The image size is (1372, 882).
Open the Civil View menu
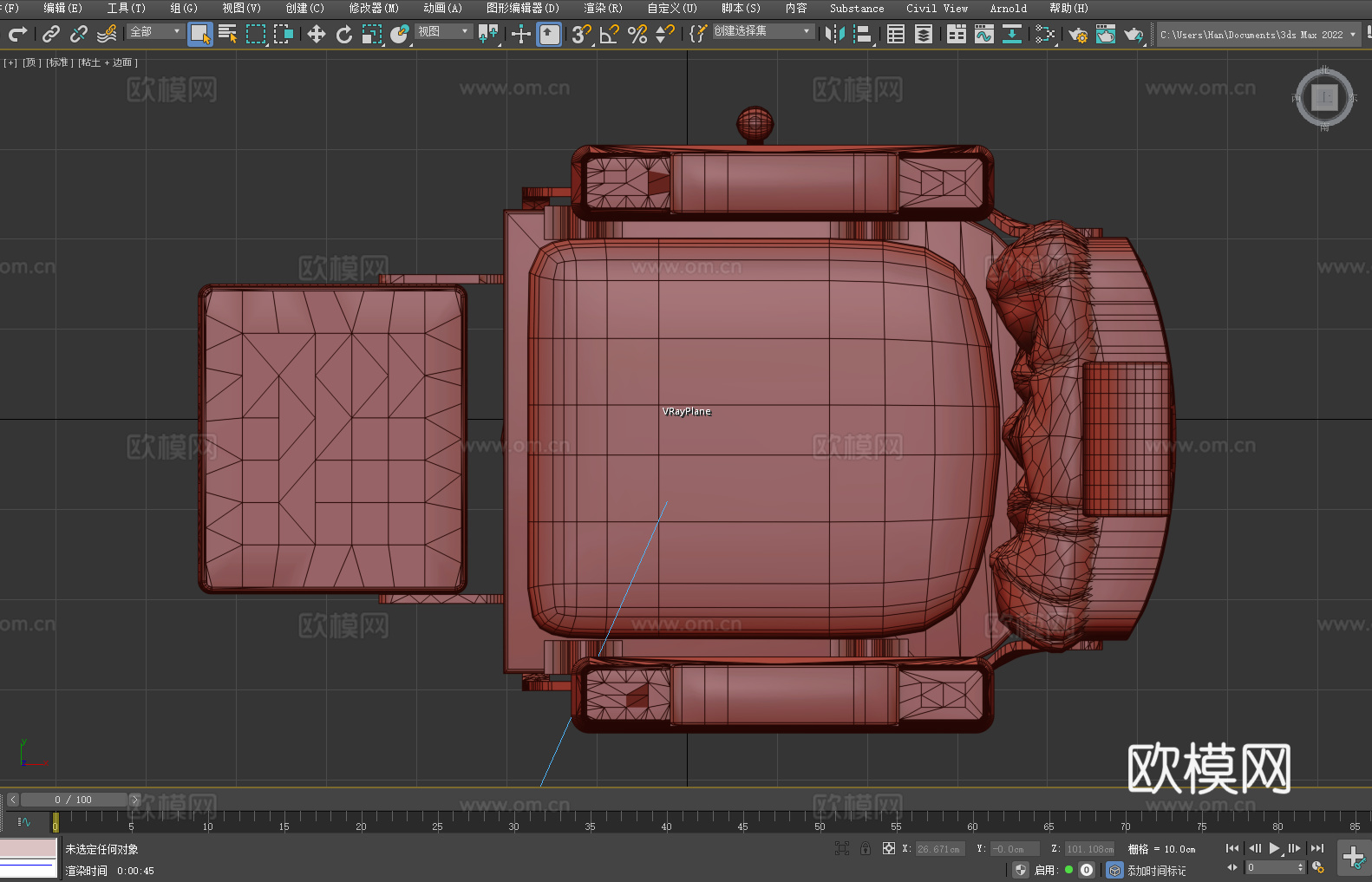click(937, 8)
